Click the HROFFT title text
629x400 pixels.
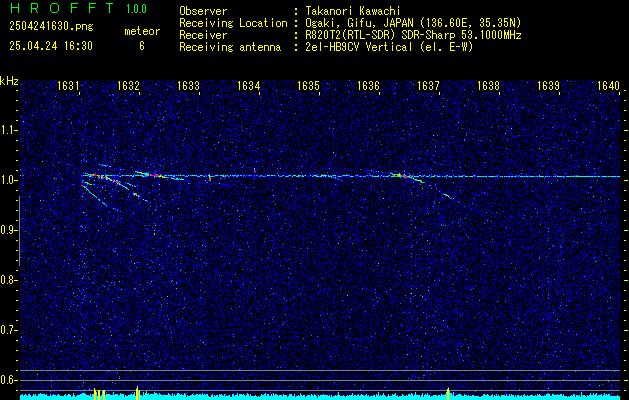click(x=62, y=8)
